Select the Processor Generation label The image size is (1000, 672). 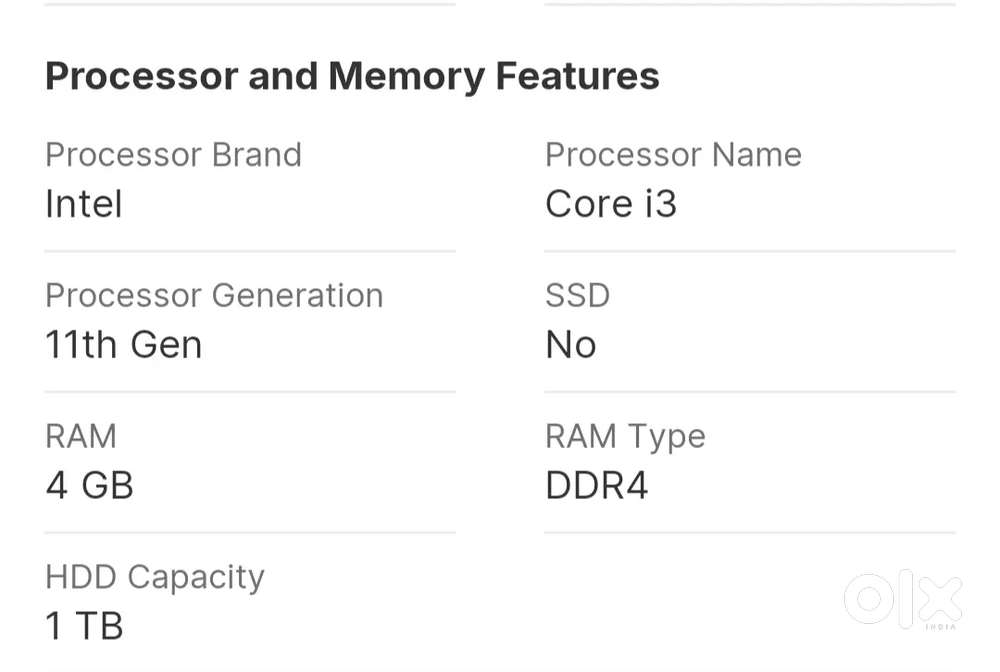pyautogui.click(x=214, y=296)
